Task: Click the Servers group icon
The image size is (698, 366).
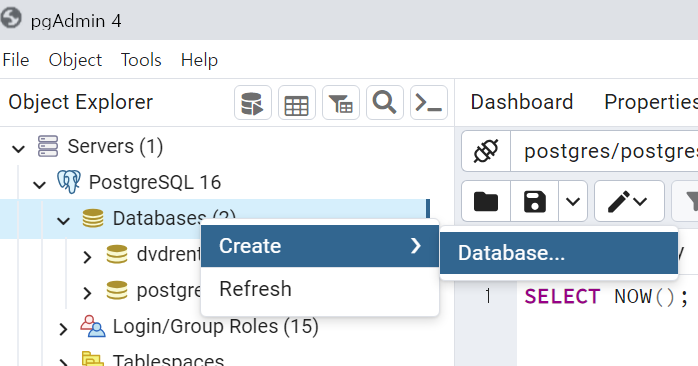Action: (x=48, y=146)
